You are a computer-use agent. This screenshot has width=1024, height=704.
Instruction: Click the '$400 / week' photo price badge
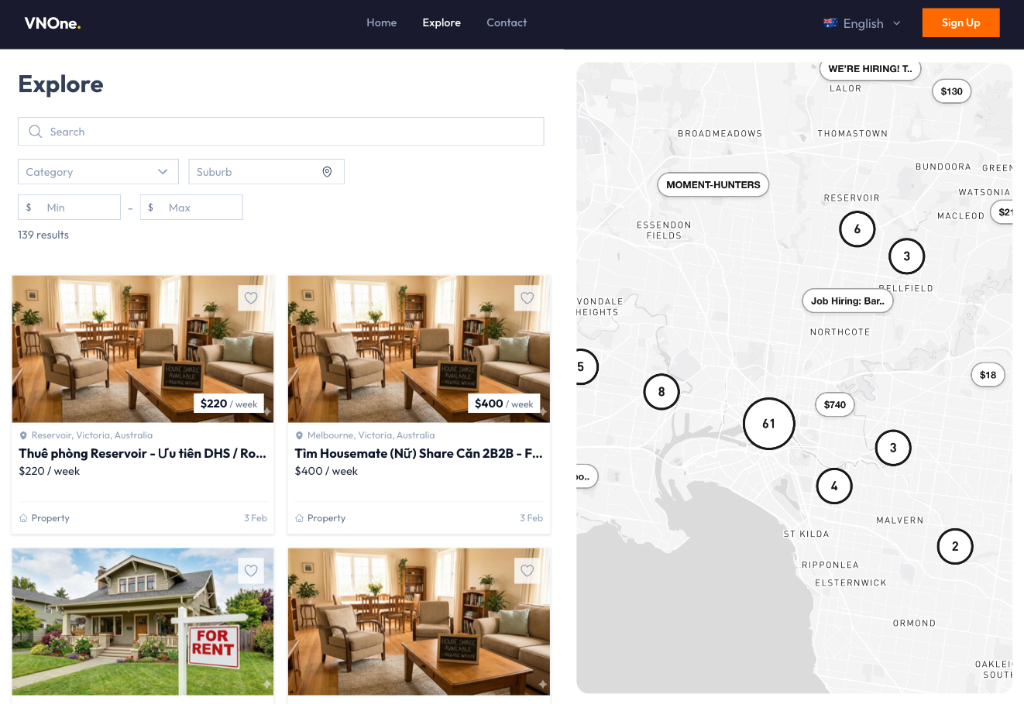point(504,404)
